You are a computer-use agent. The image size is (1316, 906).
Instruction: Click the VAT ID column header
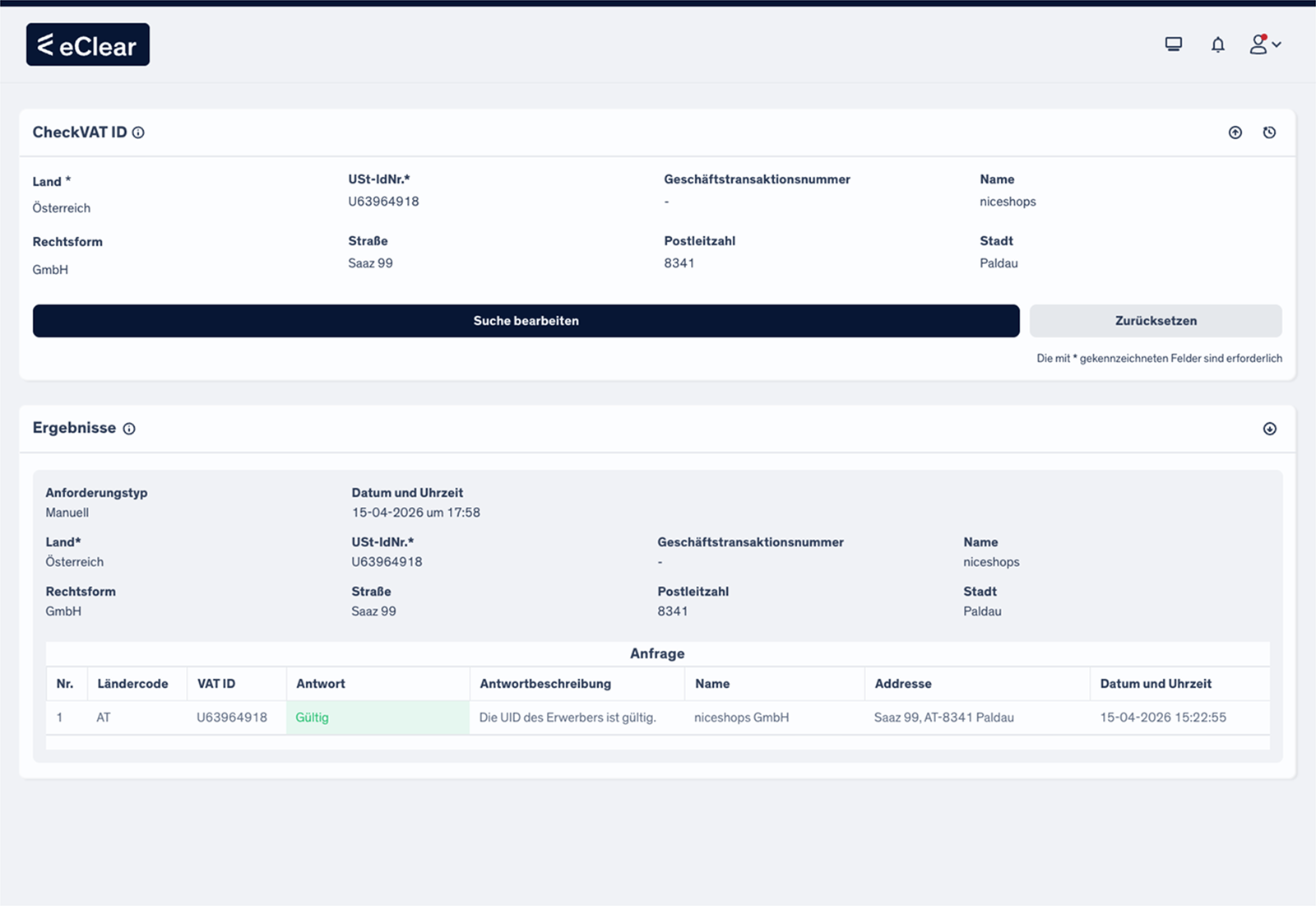point(216,684)
